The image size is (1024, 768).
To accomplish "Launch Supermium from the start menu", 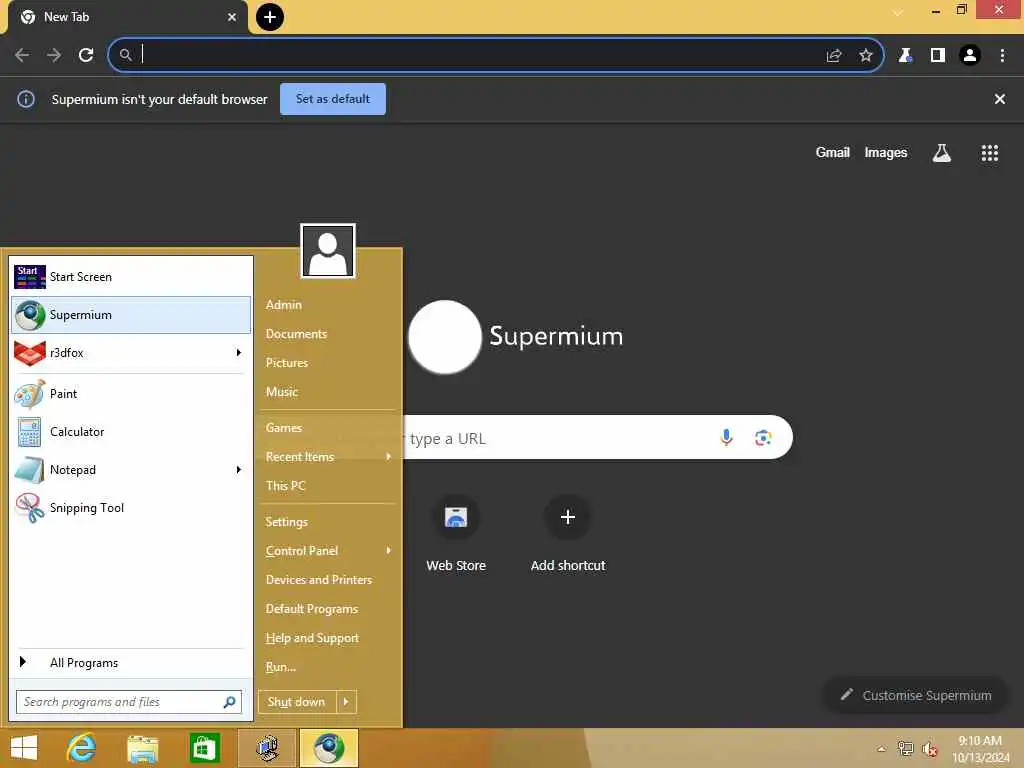I will pos(131,315).
